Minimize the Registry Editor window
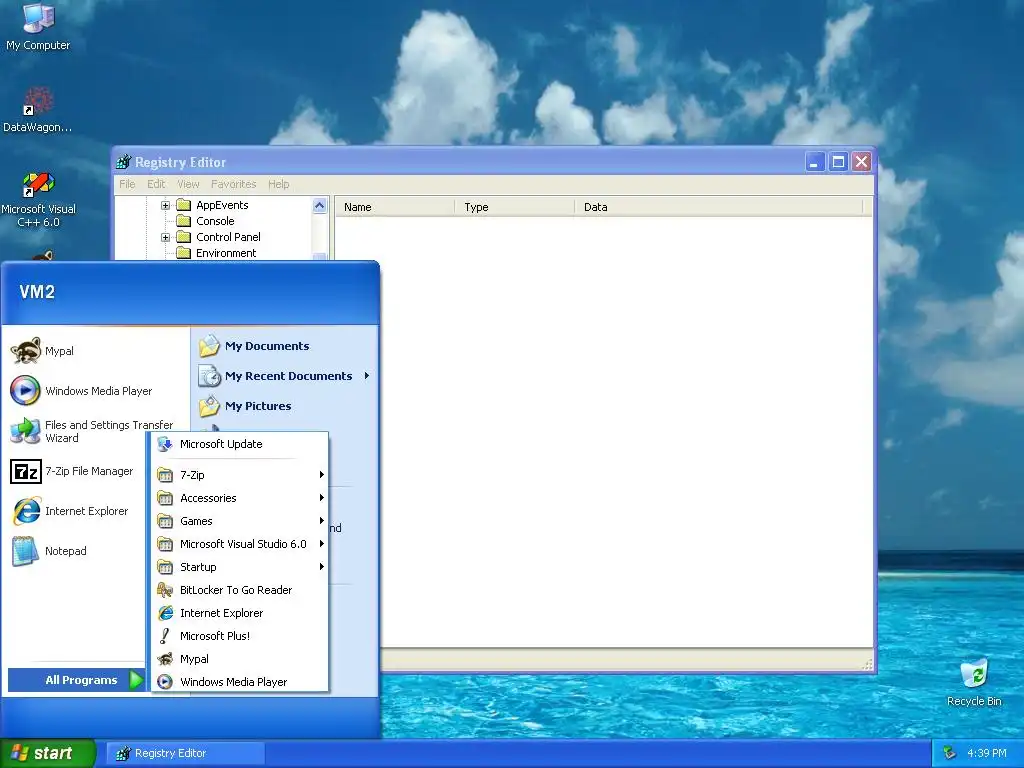This screenshot has height=768, width=1024. [814, 162]
